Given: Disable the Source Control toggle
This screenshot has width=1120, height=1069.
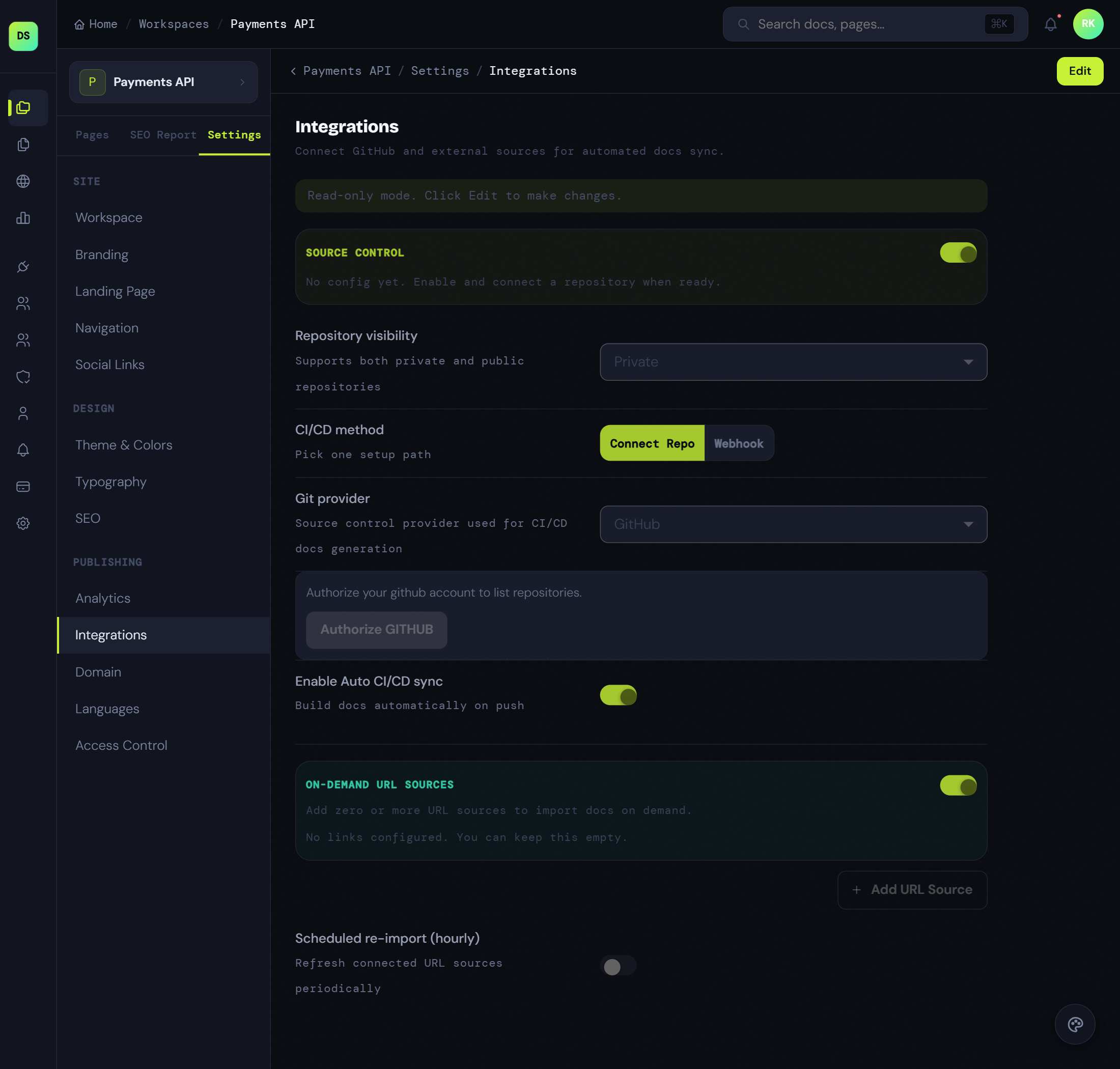Looking at the screenshot, I should pos(958,252).
